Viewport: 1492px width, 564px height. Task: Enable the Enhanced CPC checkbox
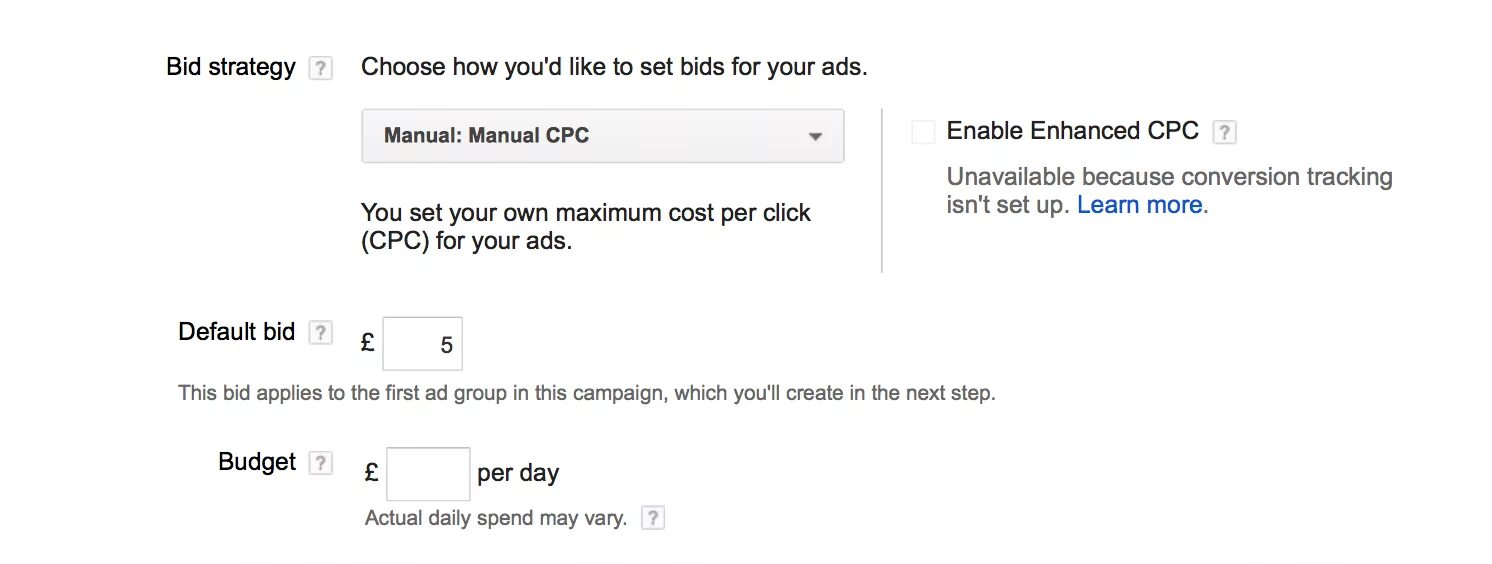[x=923, y=132]
